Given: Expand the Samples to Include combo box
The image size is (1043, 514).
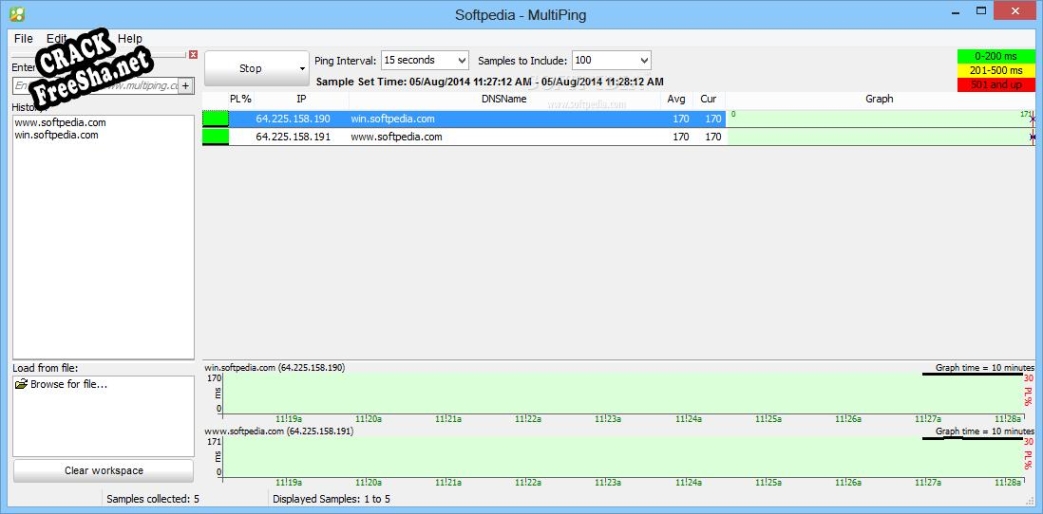Looking at the screenshot, I should click(643, 61).
